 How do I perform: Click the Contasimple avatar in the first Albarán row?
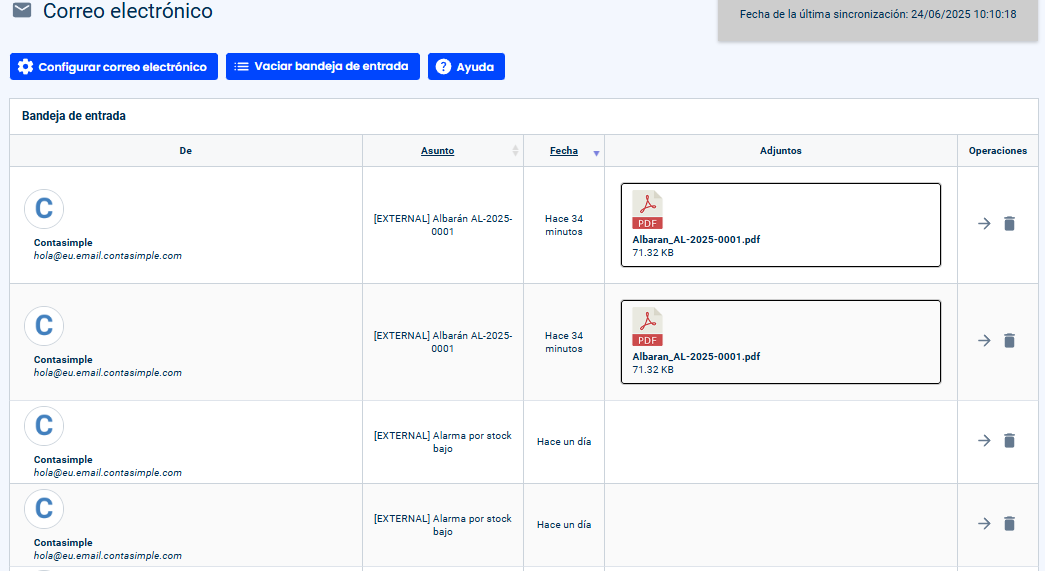point(44,209)
